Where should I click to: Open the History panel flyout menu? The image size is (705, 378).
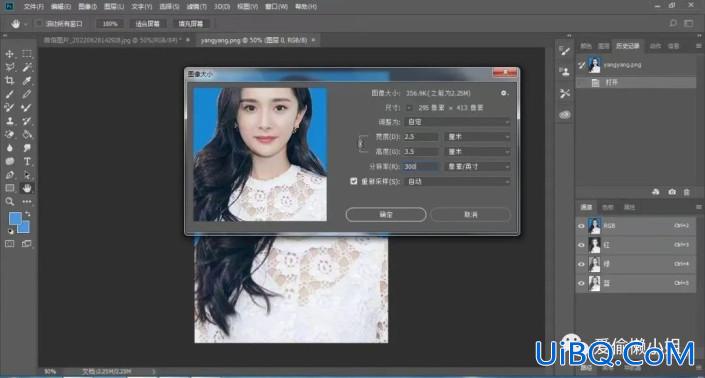pos(698,46)
